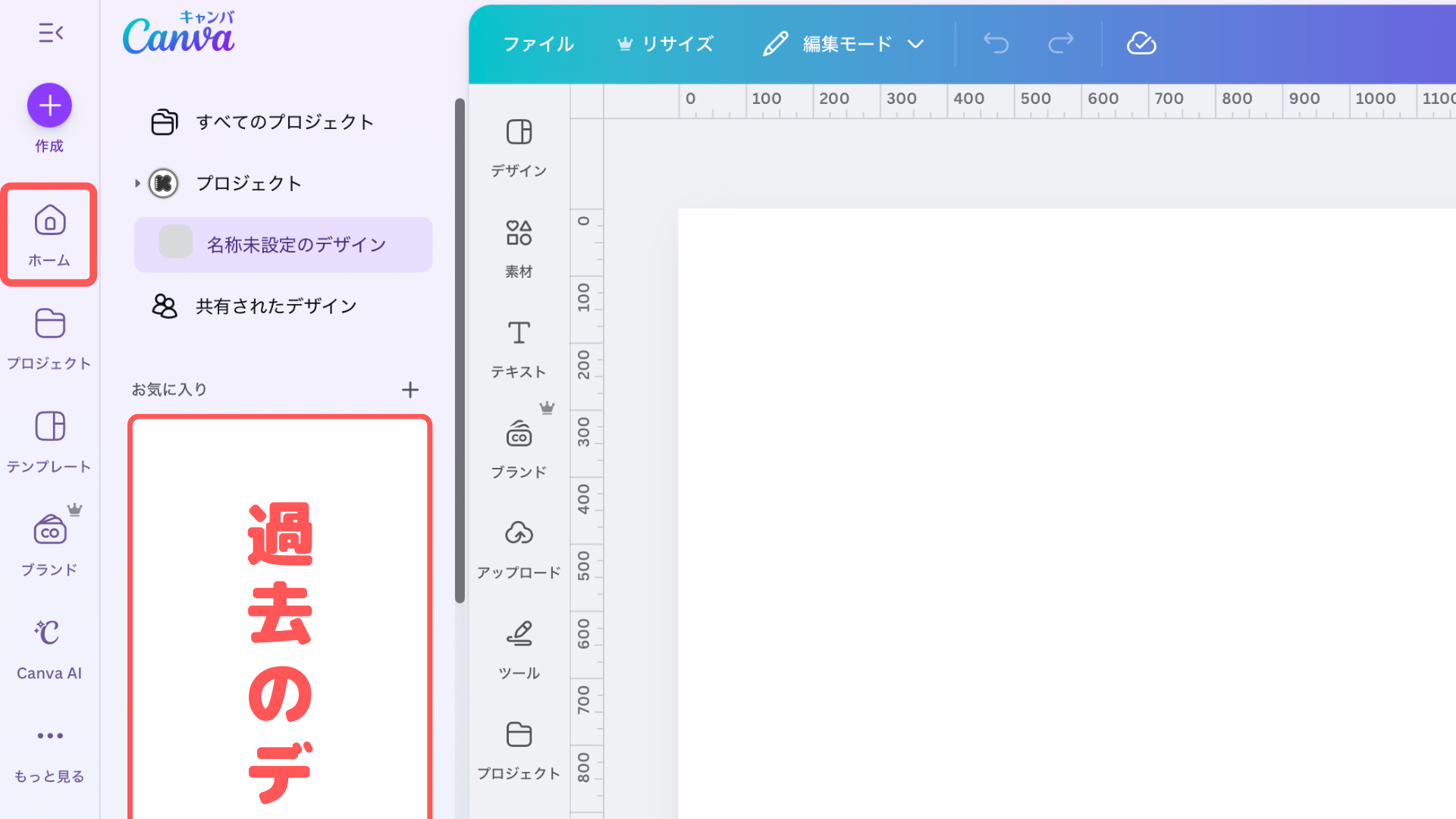Open the ツール tools panel
1456x819 pixels.
tap(519, 651)
